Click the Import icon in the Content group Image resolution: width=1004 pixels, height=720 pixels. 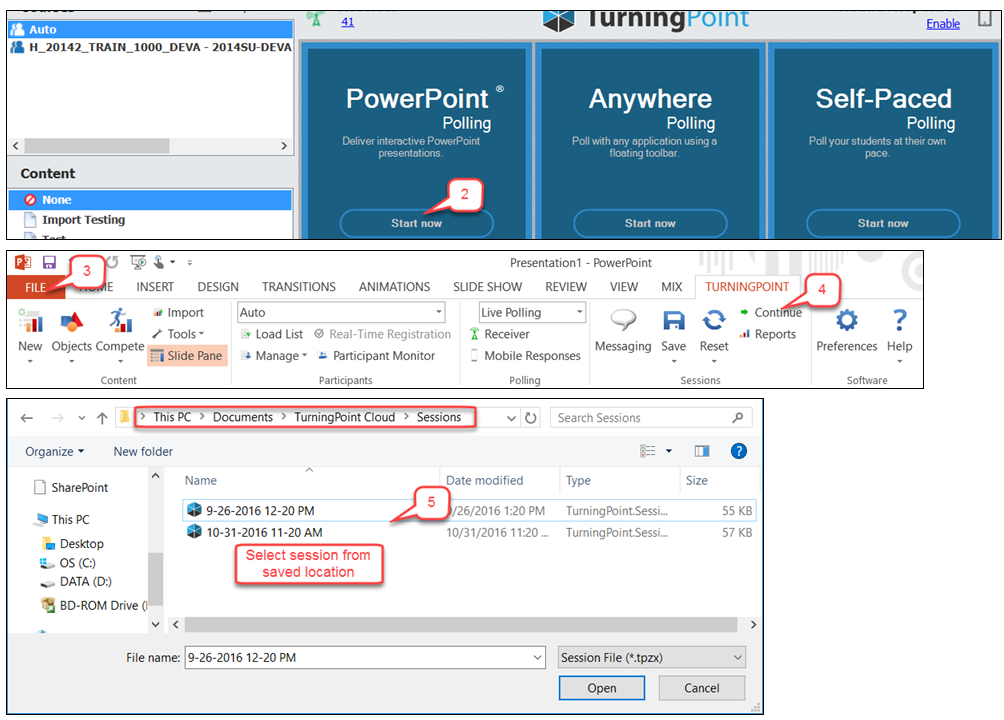185,312
